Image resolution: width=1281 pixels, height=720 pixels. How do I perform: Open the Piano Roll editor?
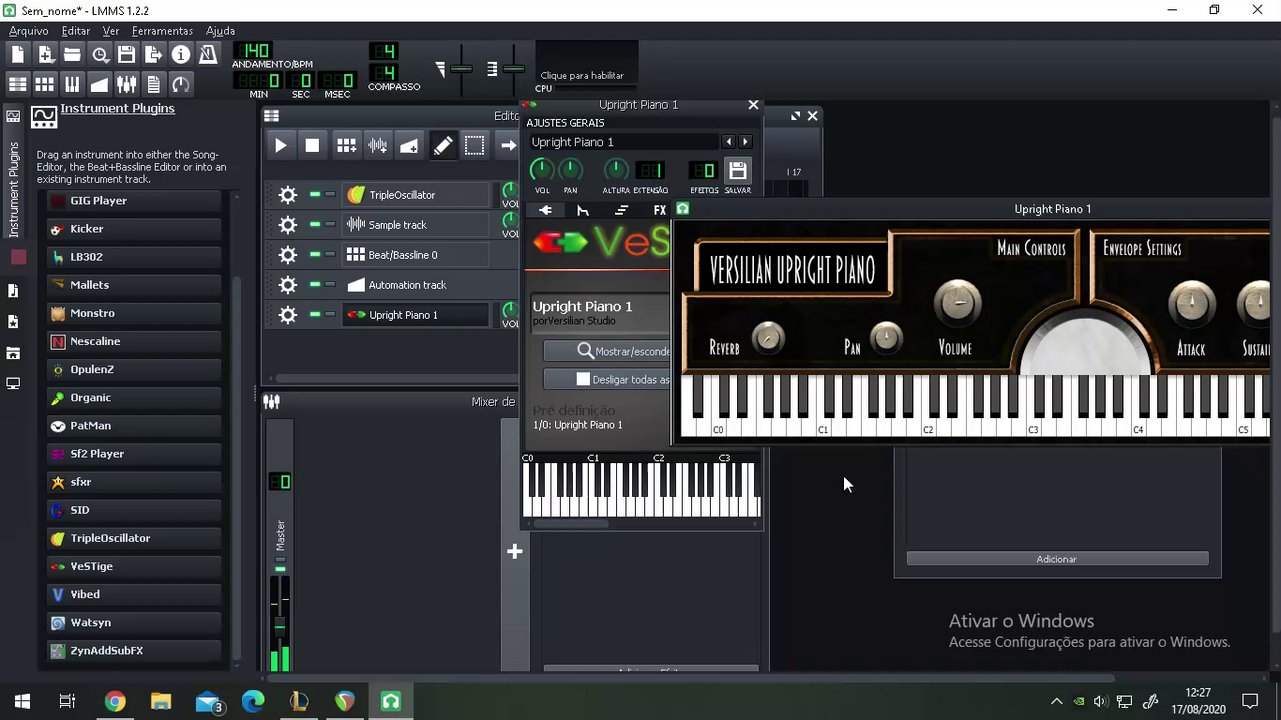pyautogui.click(x=72, y=85)
